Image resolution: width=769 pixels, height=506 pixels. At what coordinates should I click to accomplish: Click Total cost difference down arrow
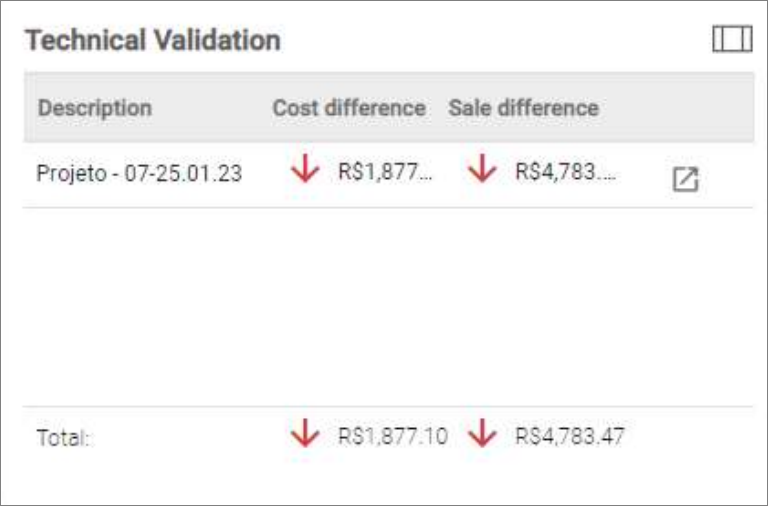click(x=305, y=432)
